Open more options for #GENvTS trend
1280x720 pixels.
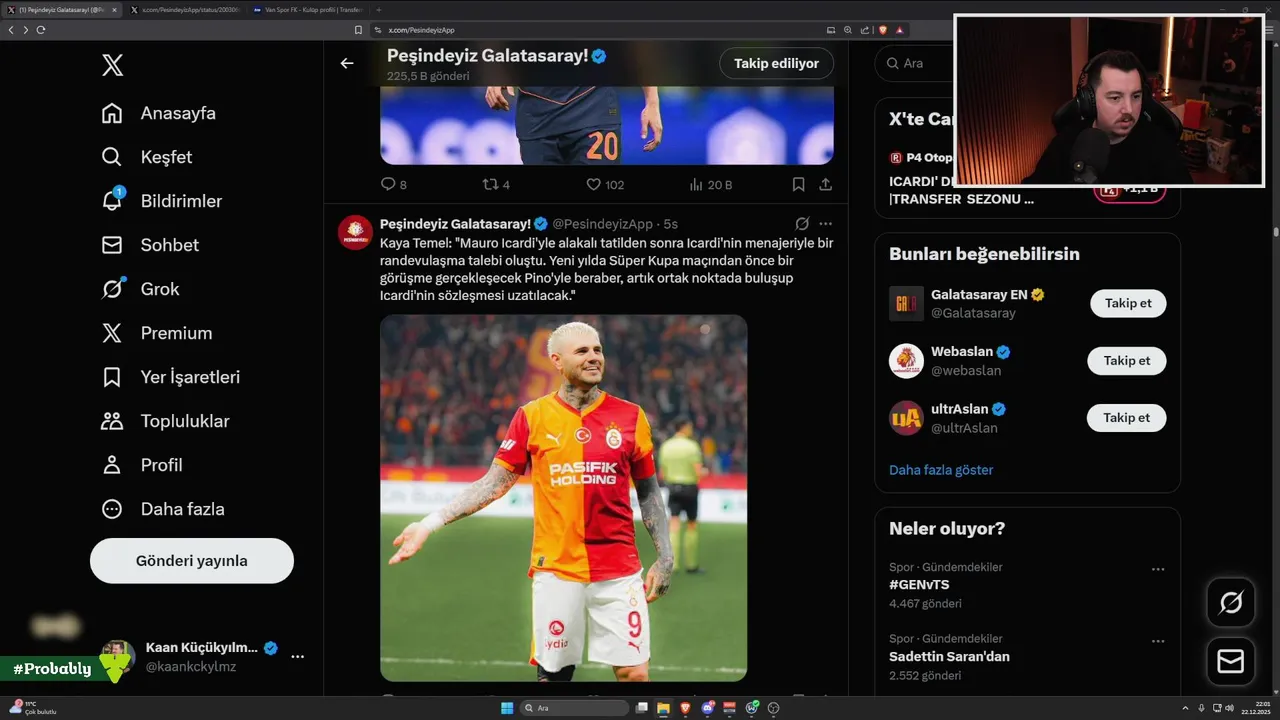pyautogui.click(x=1158, y=569)
